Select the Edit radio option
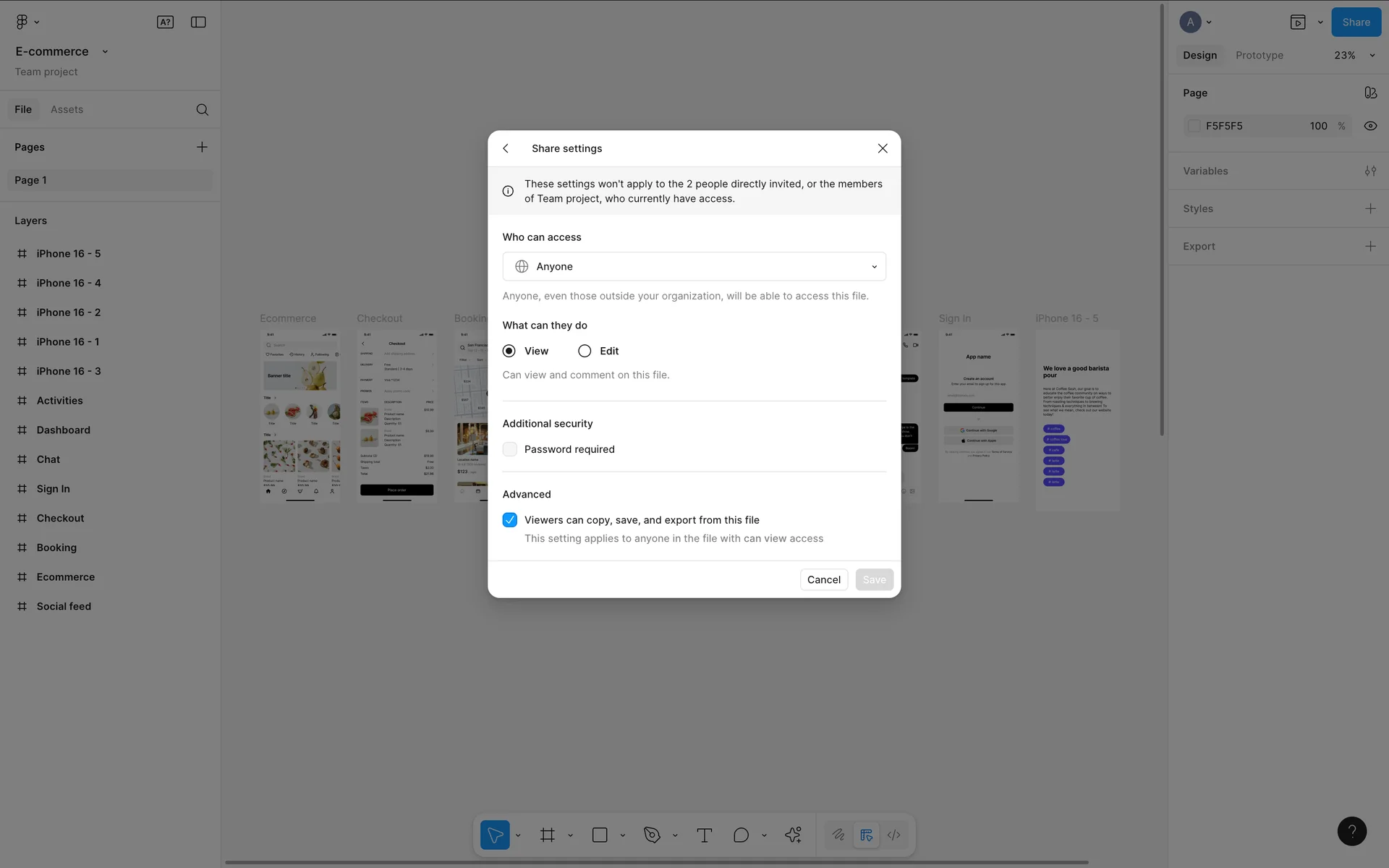This screenshot has height=868, width=1389. [585, 351]
